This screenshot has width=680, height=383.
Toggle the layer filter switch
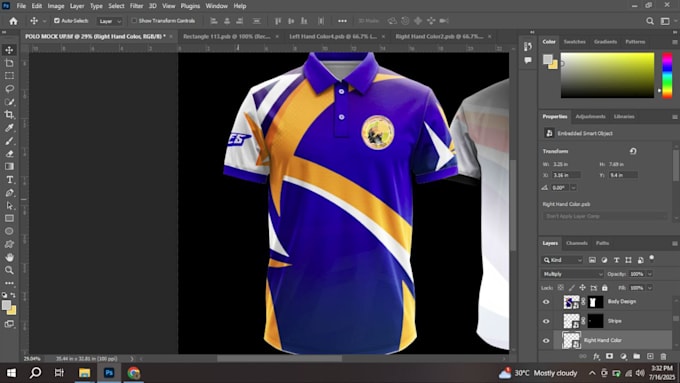pos(651,258)
